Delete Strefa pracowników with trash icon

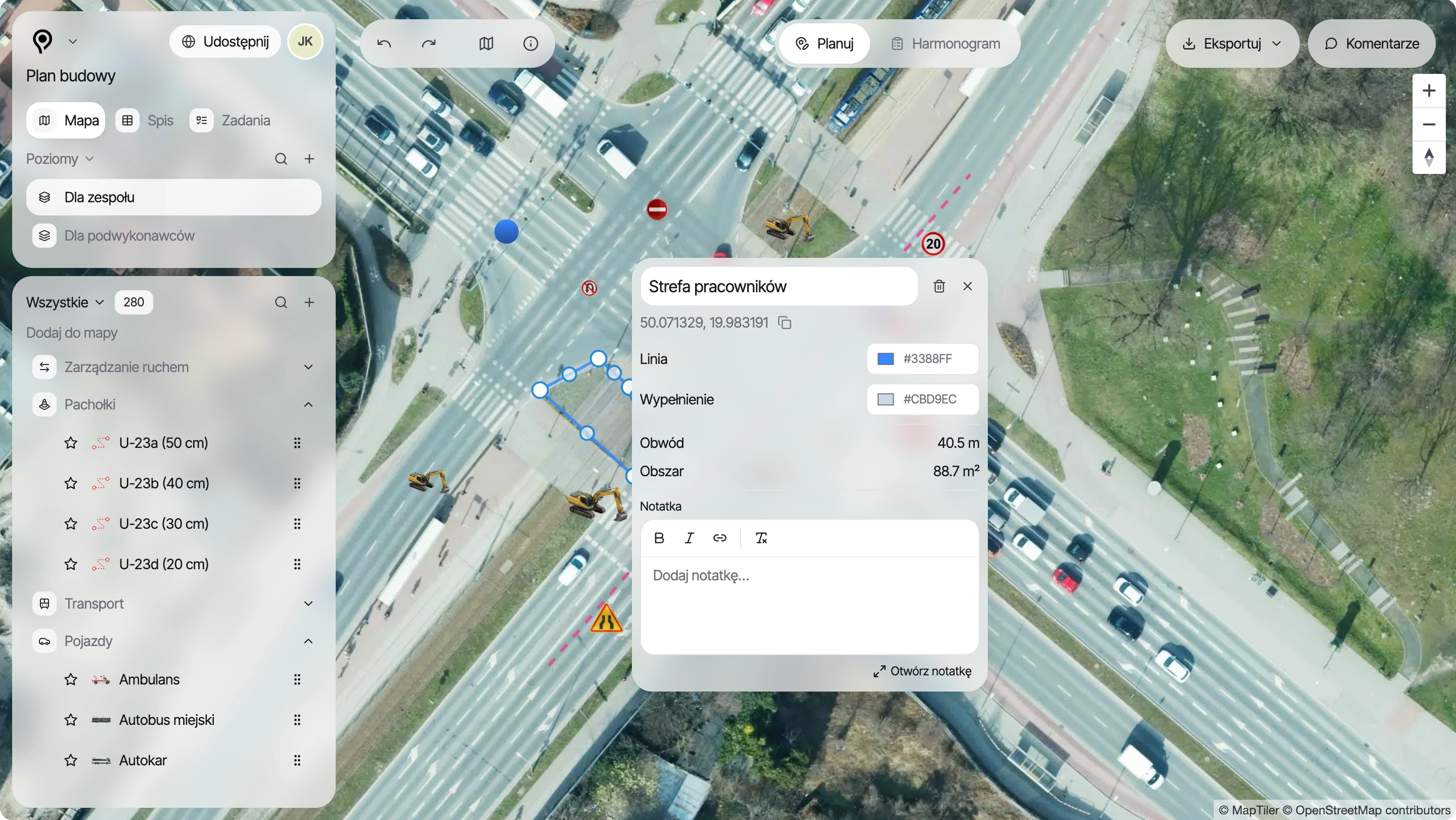(x=939, y=286)
